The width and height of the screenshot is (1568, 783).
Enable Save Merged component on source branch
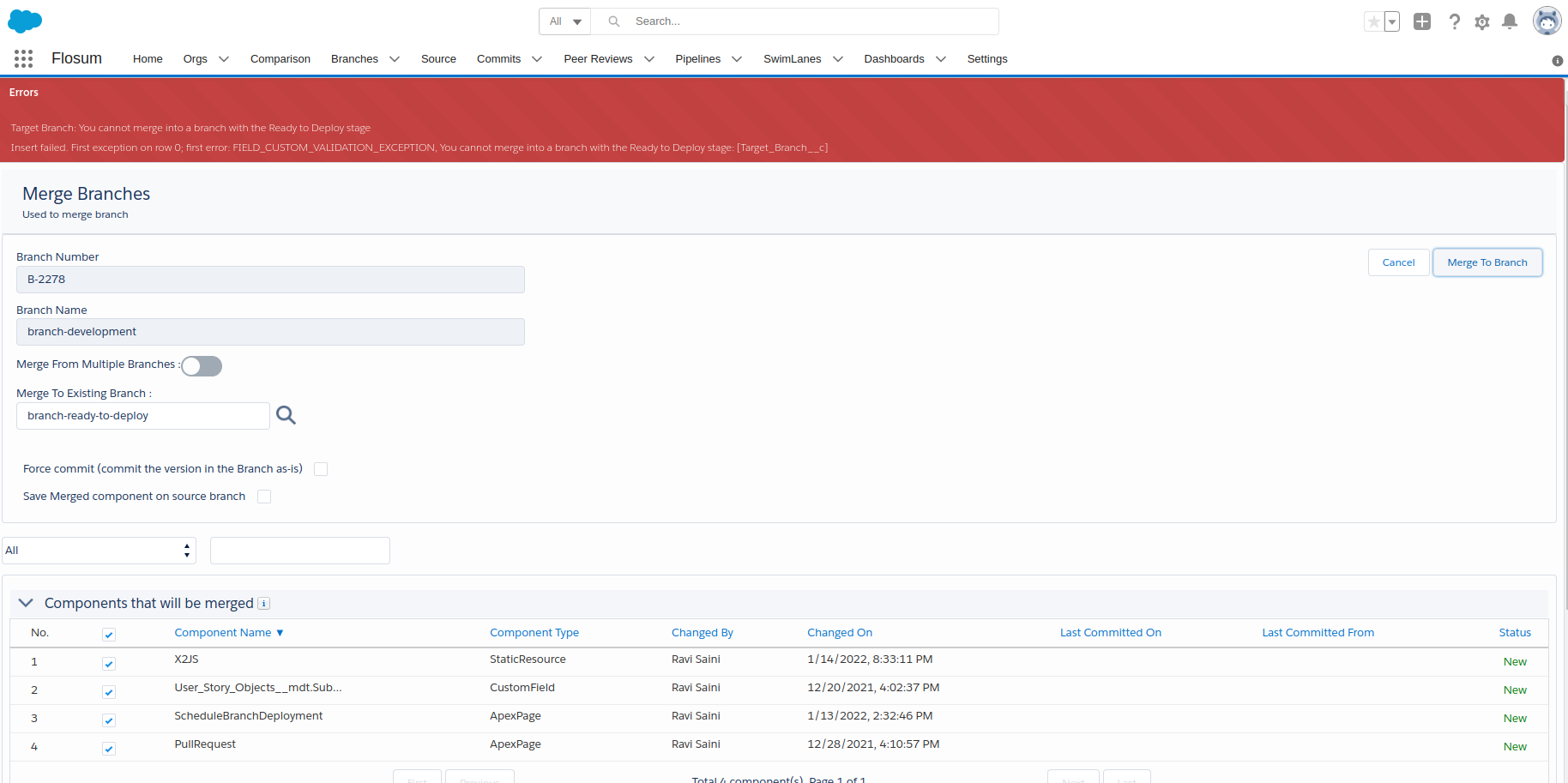[264, 497]
